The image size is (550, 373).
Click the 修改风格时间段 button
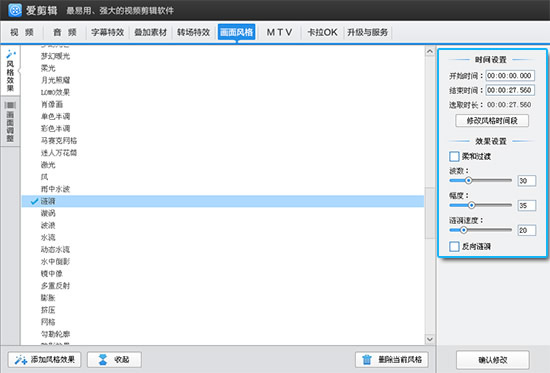492,121
